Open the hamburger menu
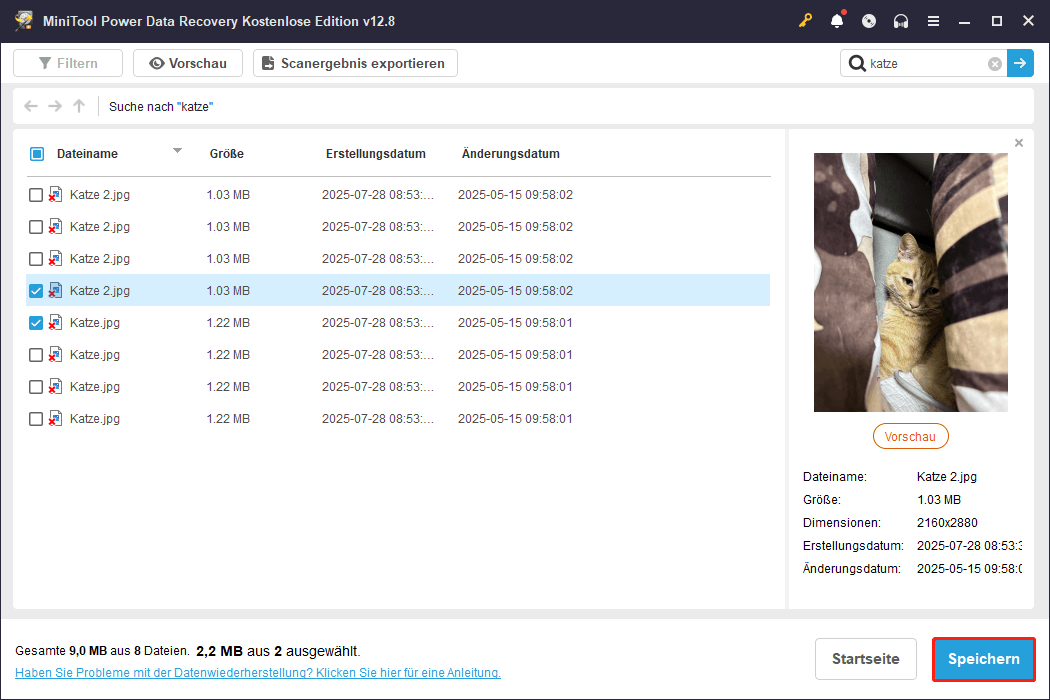1050x700 pixels. [933, 20]
